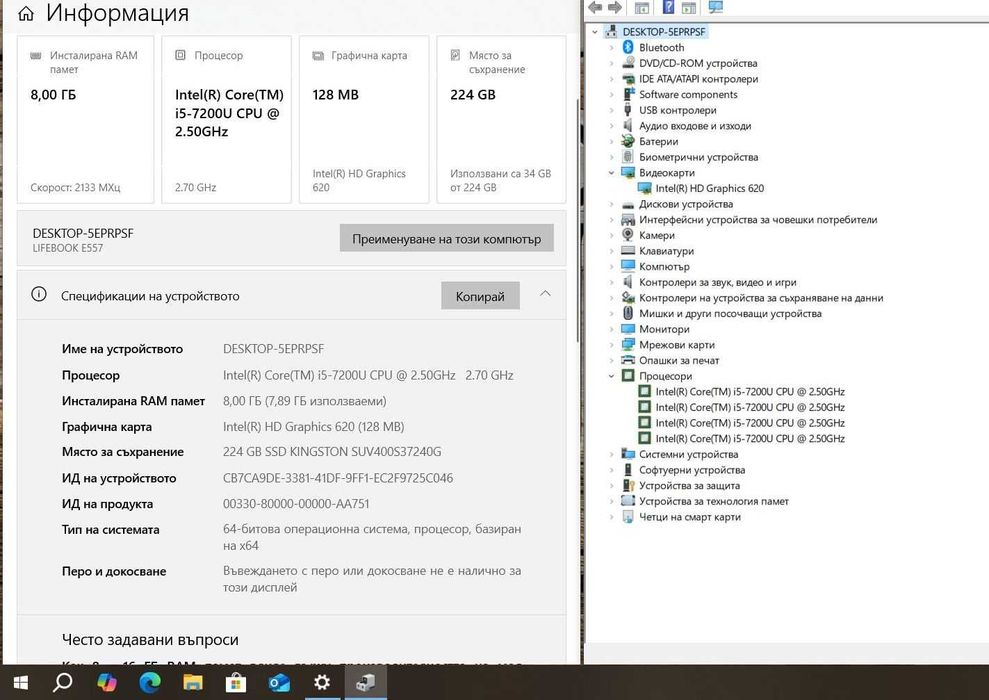Select Устройства за технология памет
Screen dimensions: 989x700
point(713,501)
